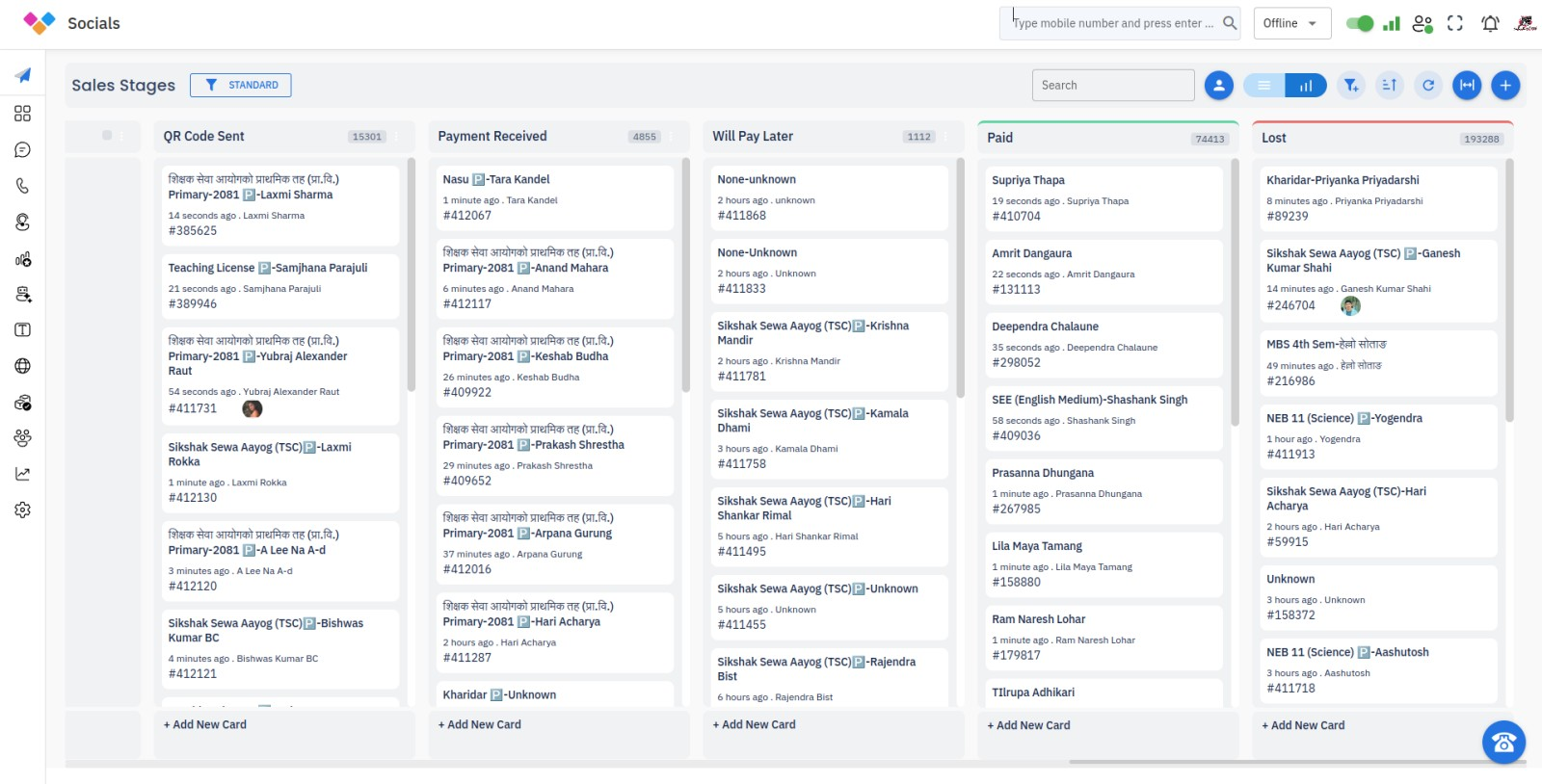Enter fullscreen mode
The image size is (1542, 784).
1455,23
